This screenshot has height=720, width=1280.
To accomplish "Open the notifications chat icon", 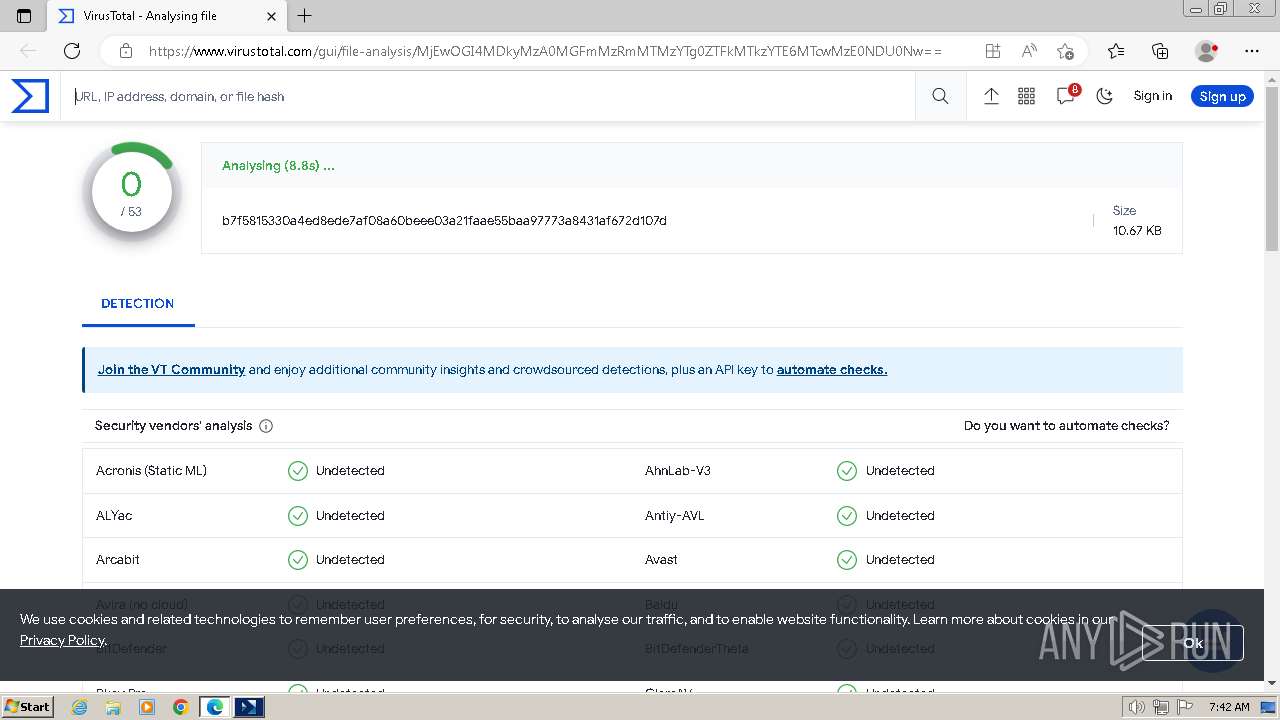I will [x=1066, y=96].
